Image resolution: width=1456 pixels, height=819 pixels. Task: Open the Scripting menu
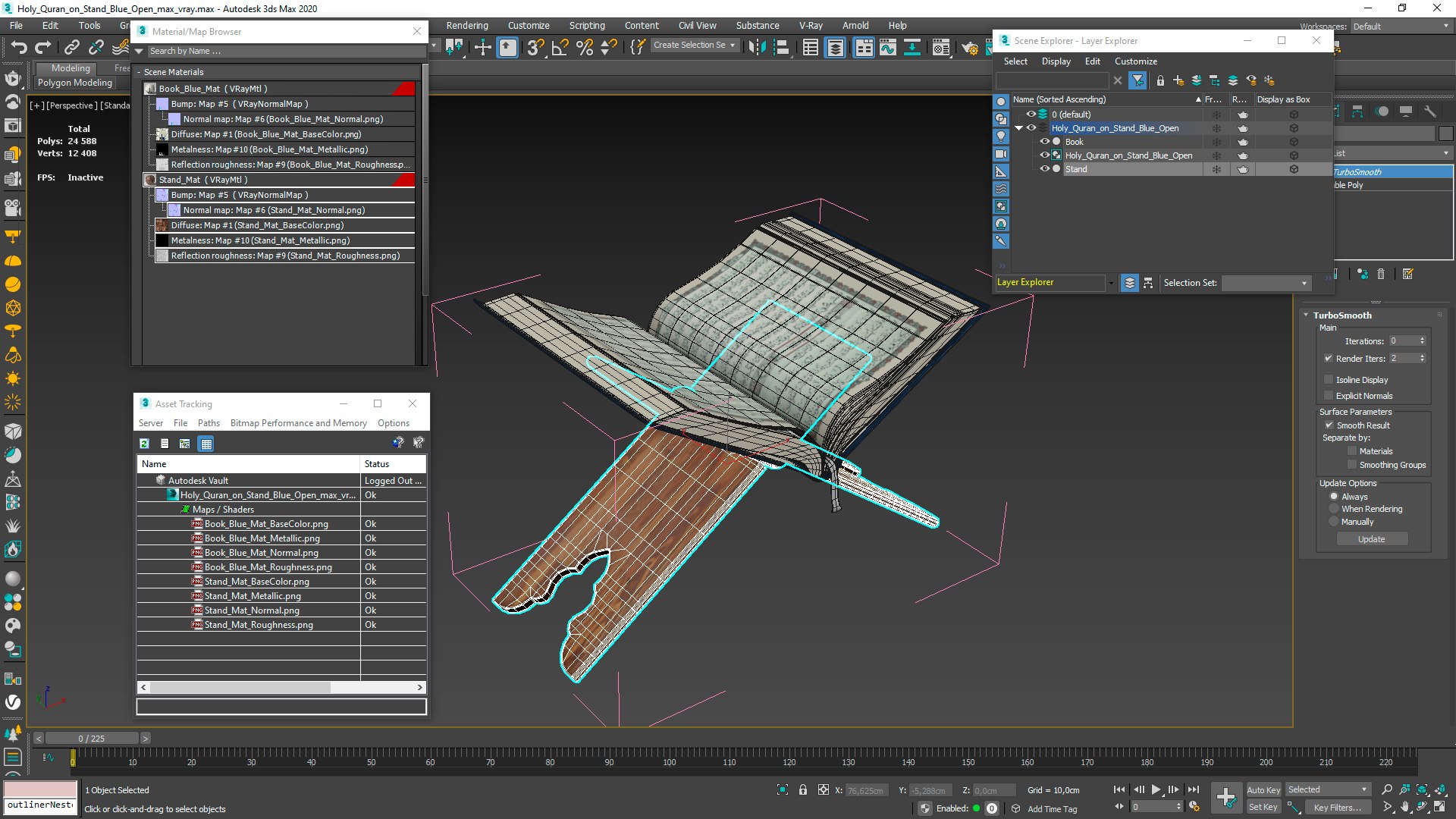pyautogui.click(x=587, y=25)
